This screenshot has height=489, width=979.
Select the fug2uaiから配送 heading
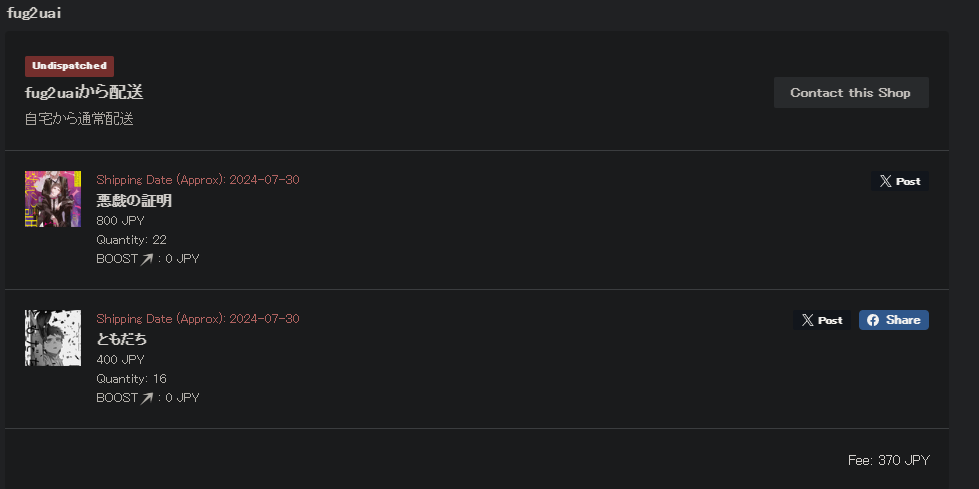point(84,93)
